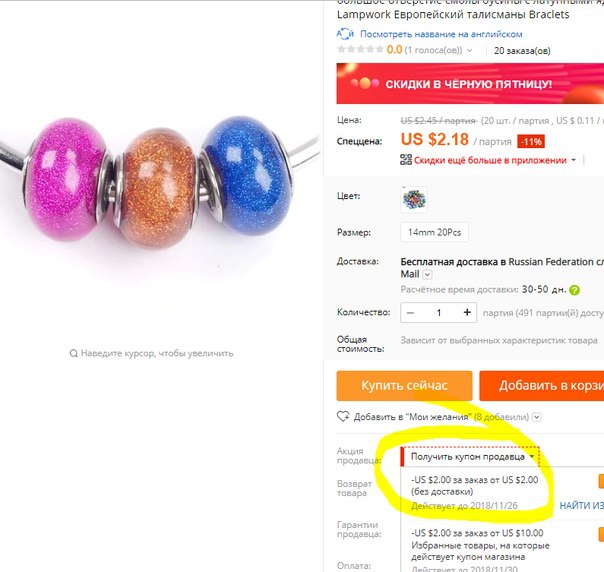Click the quantity input field
Screen dimensions: 604x572
[x=439, y=313]
